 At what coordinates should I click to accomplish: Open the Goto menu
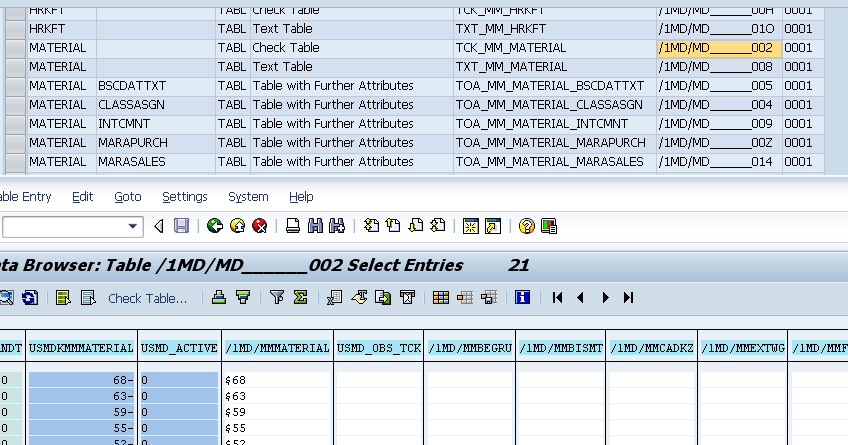(128, 197)
